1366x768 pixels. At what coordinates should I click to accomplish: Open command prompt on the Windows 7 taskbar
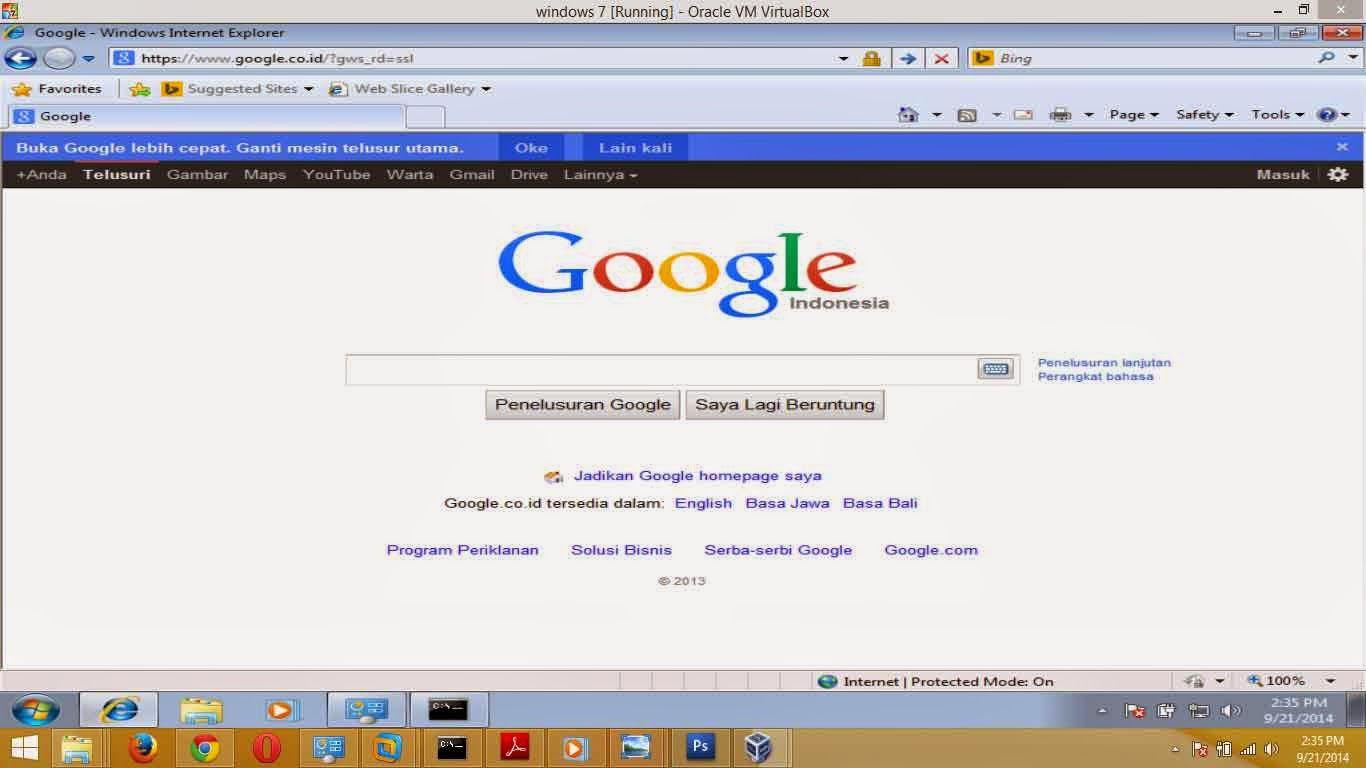(x=448, y=710)
